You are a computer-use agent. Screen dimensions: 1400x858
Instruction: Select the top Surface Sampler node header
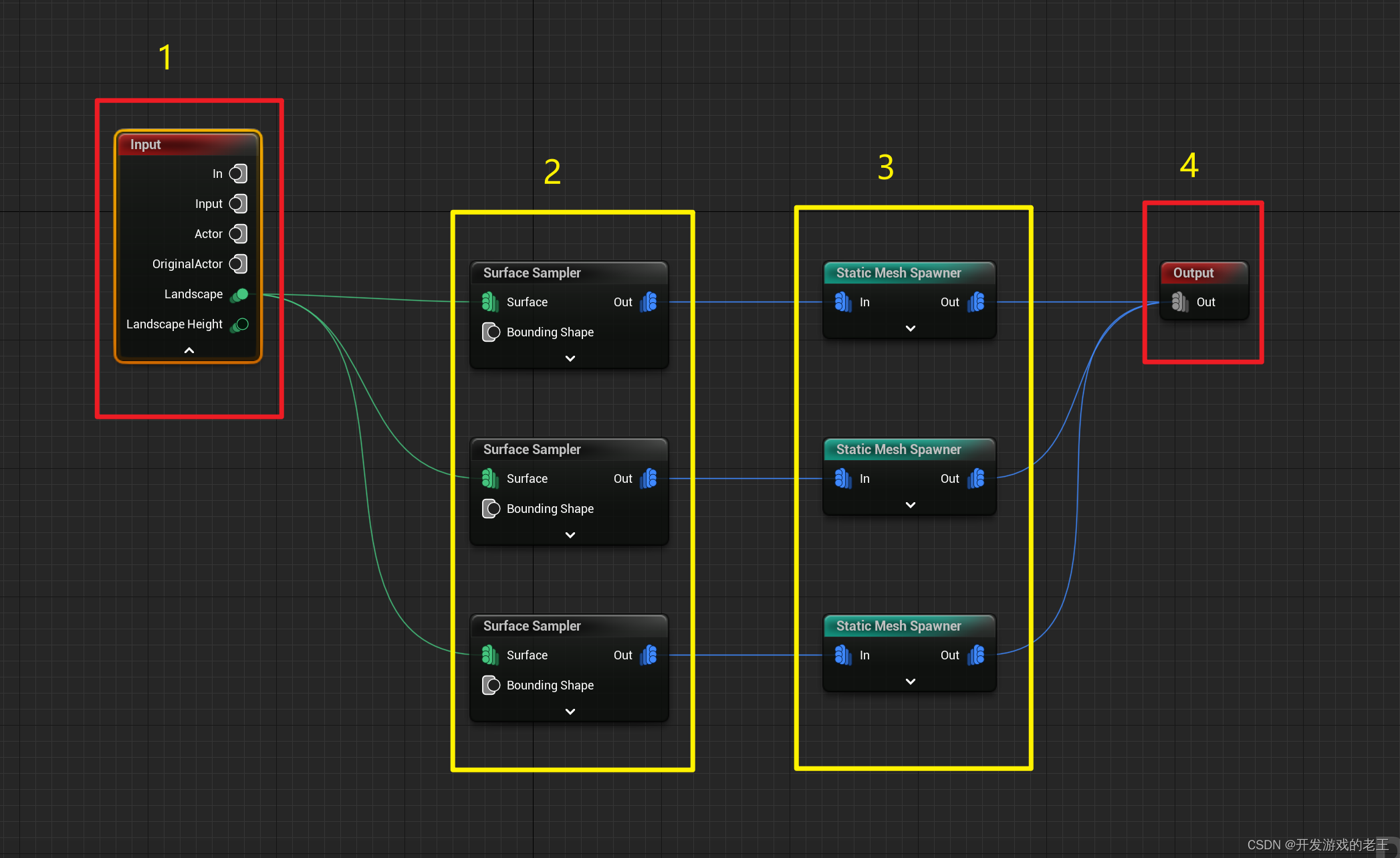569,273
